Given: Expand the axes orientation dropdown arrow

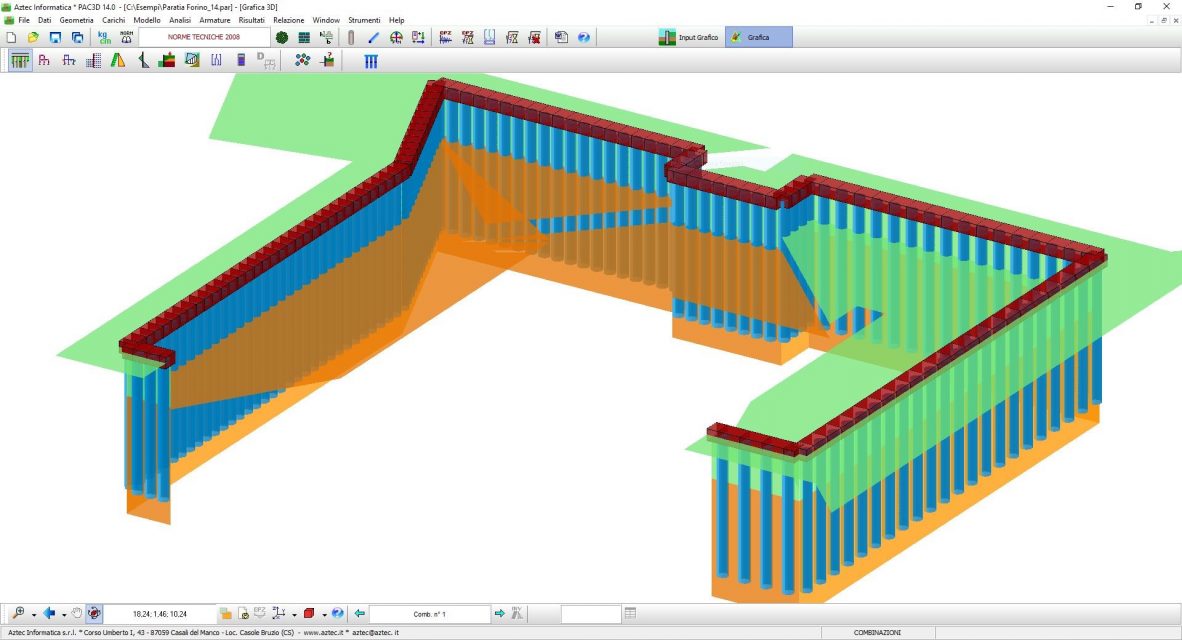Looking at the screenshot, I should (294, 614).
